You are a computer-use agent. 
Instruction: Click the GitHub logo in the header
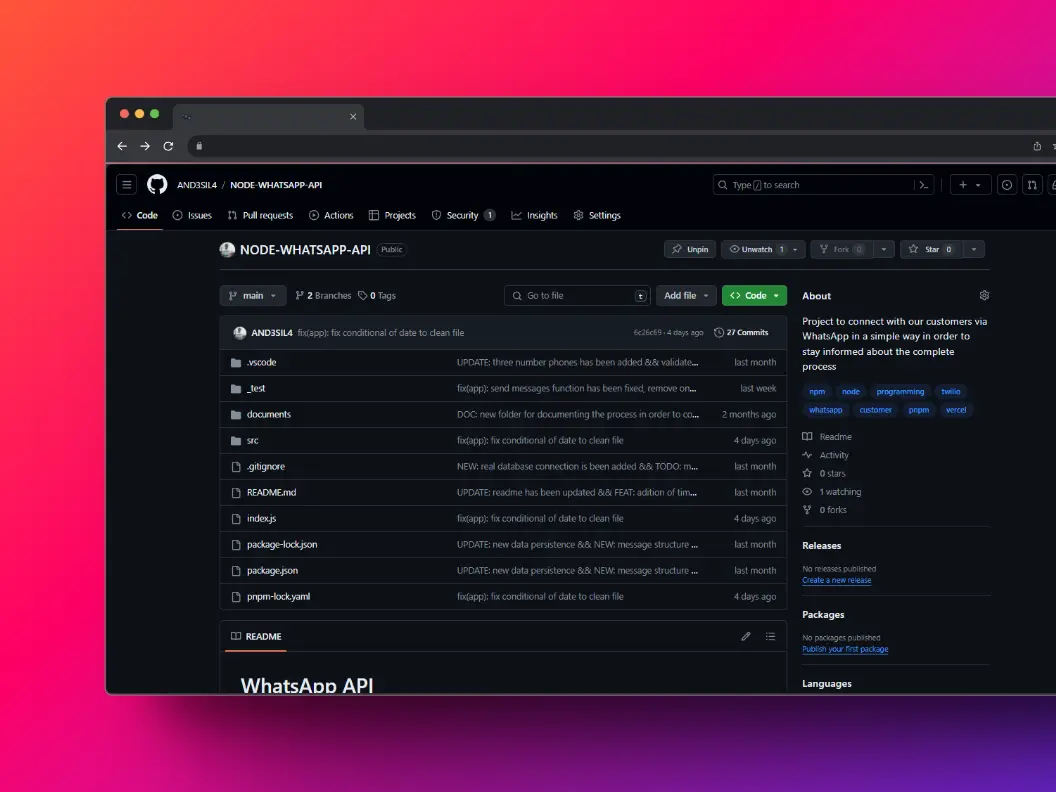(157, 184)
